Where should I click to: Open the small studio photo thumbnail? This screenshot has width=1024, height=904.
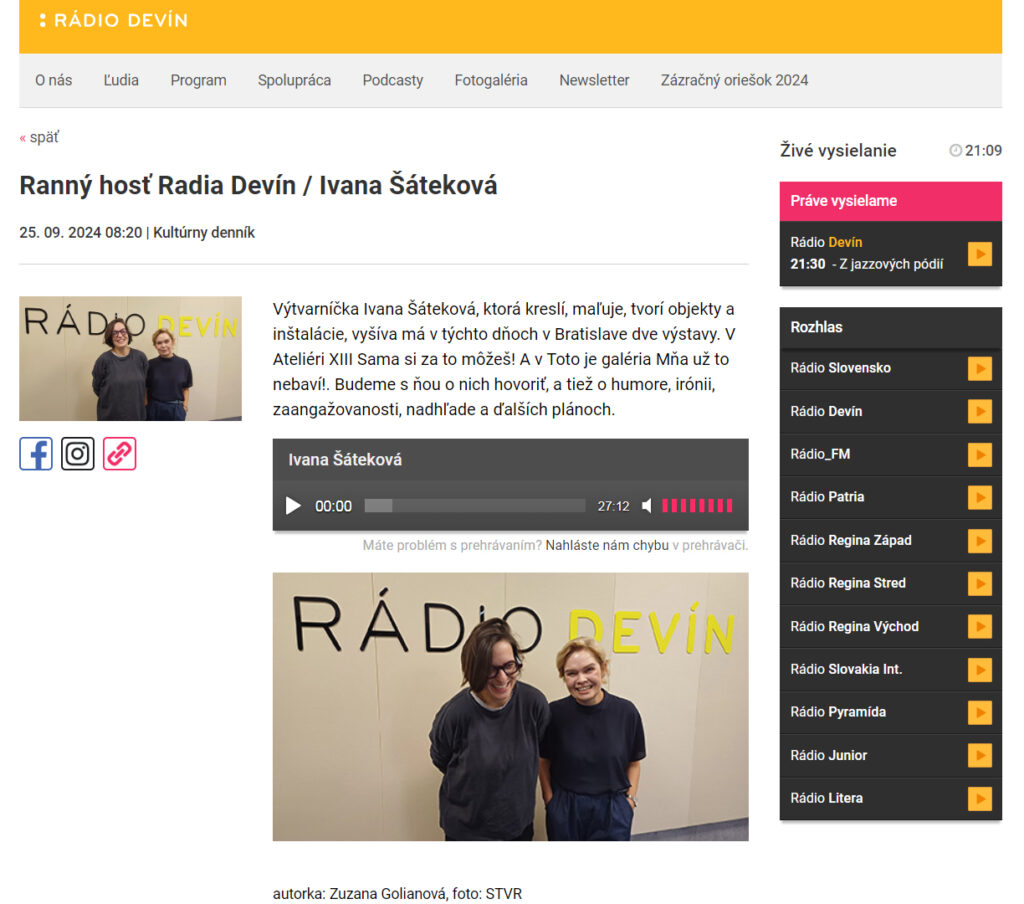130,358
